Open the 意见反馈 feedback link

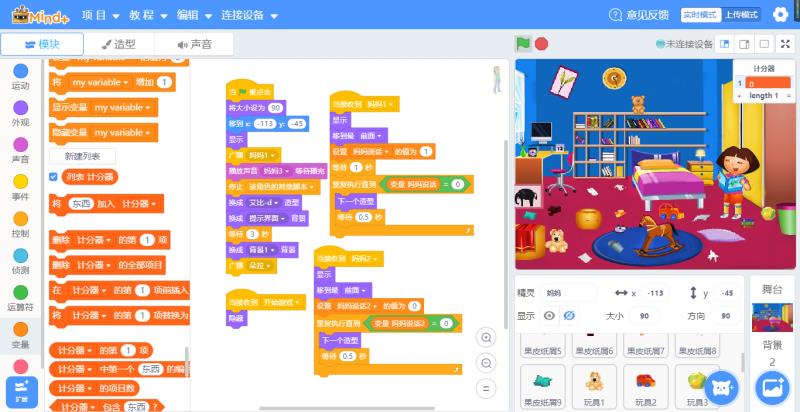(639, 15)
